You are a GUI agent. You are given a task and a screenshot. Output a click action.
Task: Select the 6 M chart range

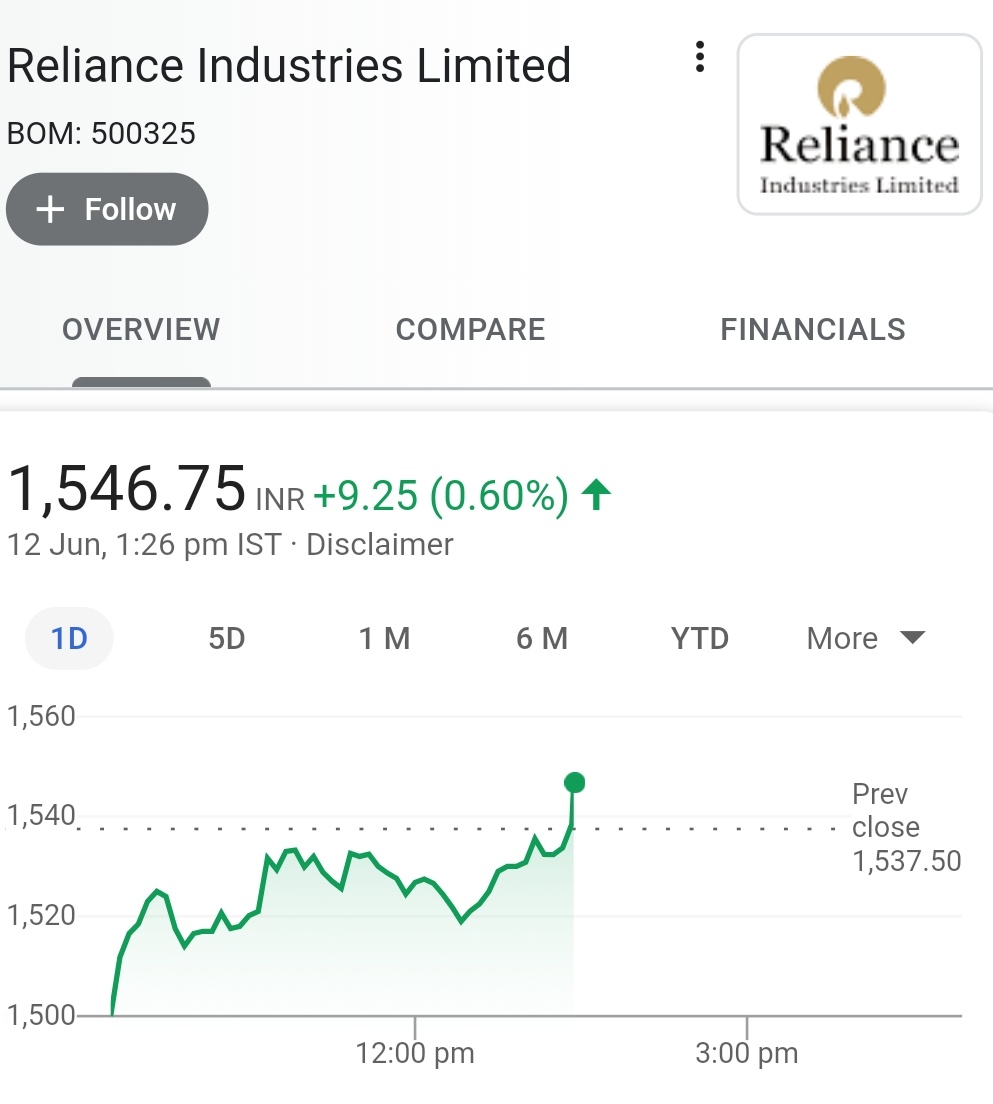click(x=542, y=639)
